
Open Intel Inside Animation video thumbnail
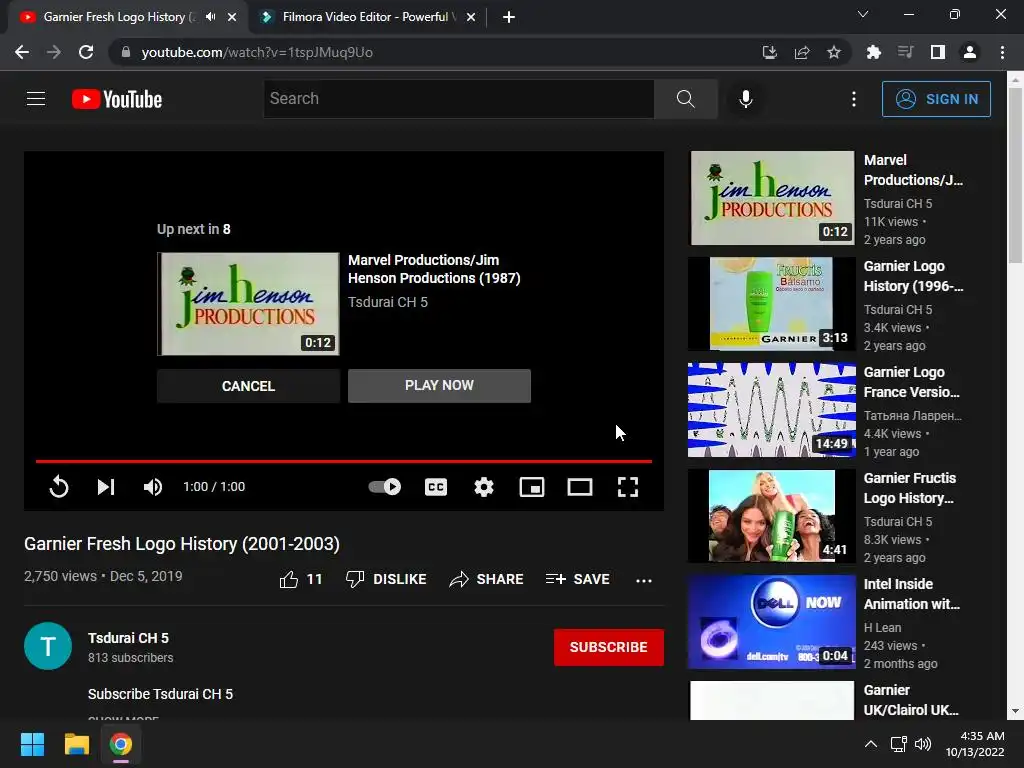point(772,622)
